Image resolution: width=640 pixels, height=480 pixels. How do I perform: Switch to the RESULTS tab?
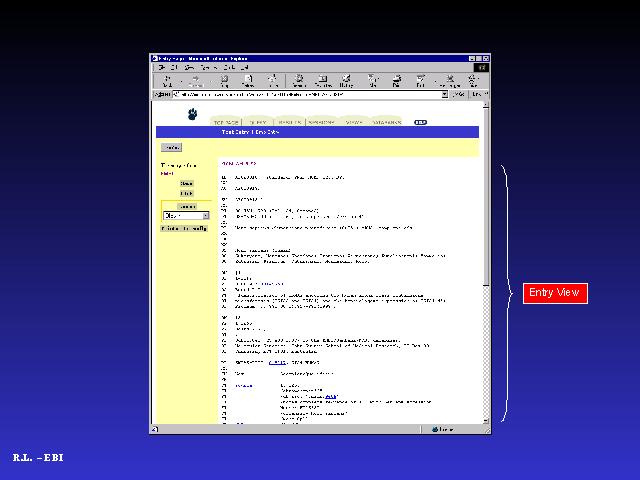click(x=289, y=122)
